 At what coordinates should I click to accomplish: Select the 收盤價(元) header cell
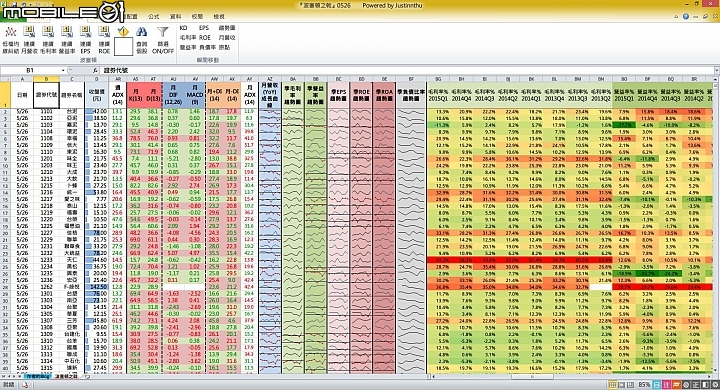coord(96,95)
